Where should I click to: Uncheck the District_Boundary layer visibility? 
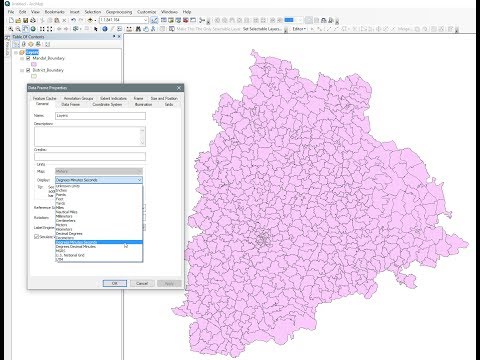tap(28, 70)
